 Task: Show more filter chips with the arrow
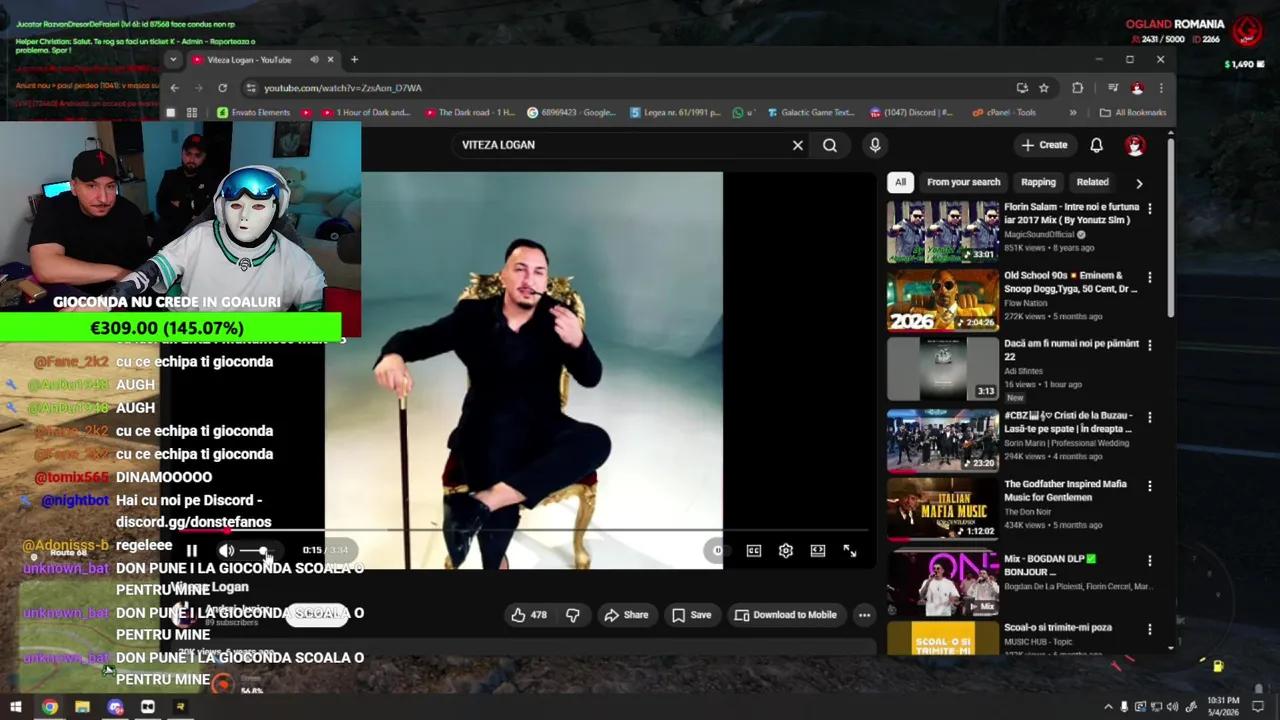[x=1139, y=183]
